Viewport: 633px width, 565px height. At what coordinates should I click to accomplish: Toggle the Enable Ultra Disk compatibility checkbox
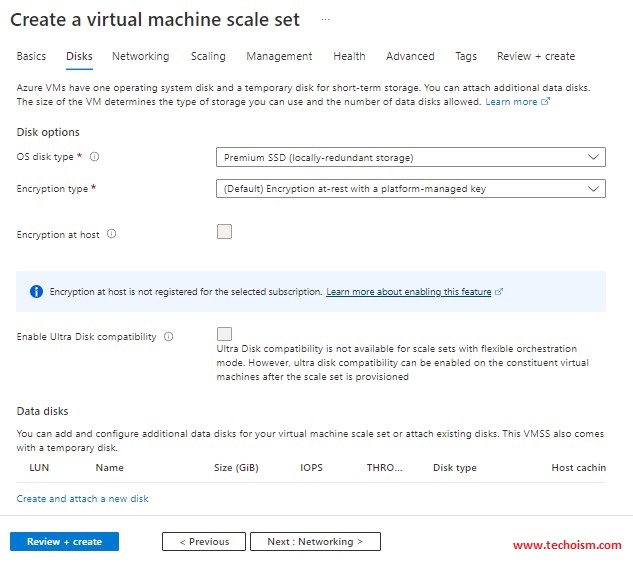coord(224,334)
